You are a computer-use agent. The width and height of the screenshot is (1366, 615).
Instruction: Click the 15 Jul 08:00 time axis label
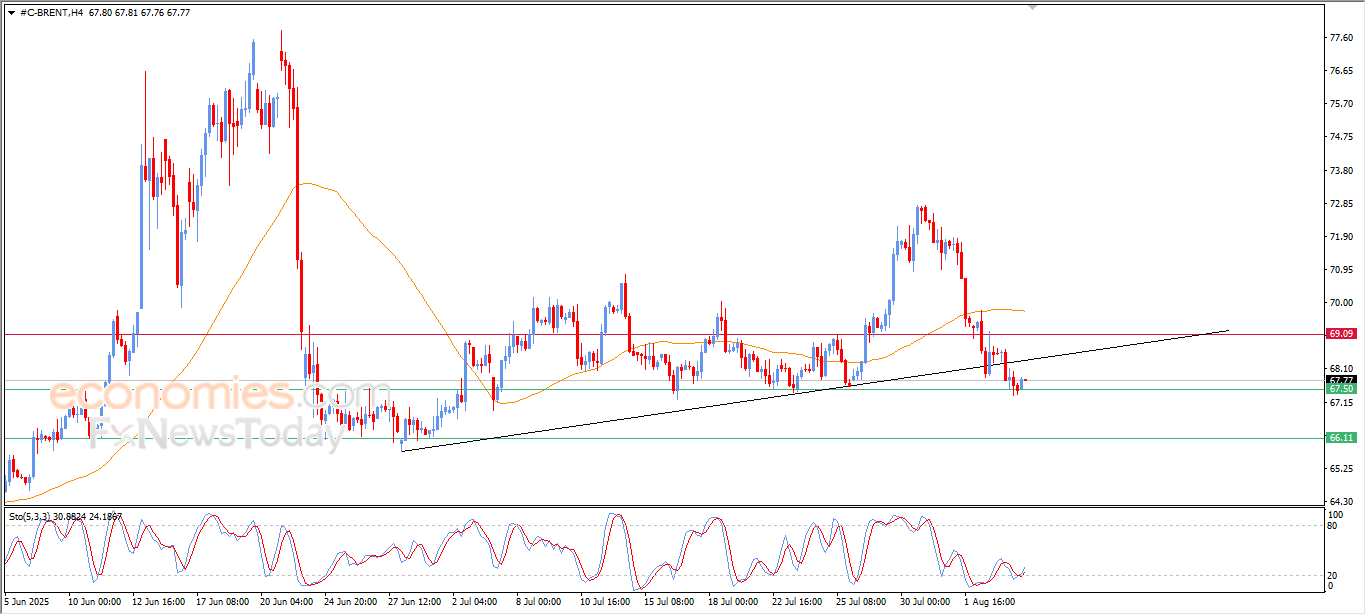pos(669,602)
